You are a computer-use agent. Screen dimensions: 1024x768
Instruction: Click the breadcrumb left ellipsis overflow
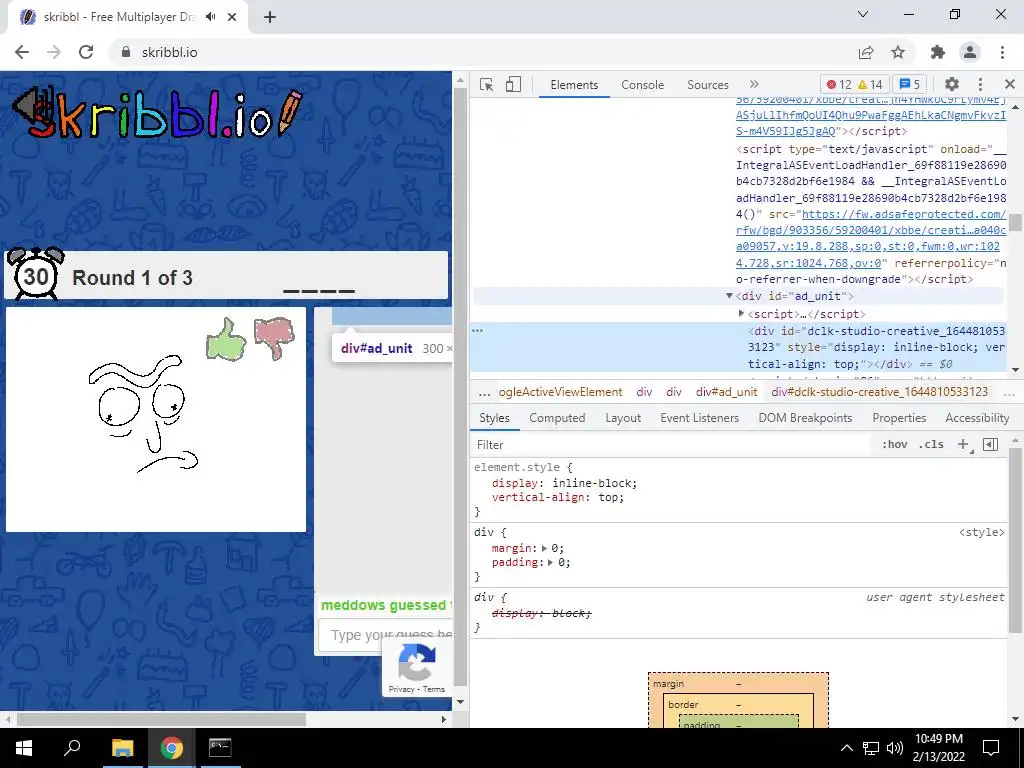pyautogui.click(x=484, y=392)
